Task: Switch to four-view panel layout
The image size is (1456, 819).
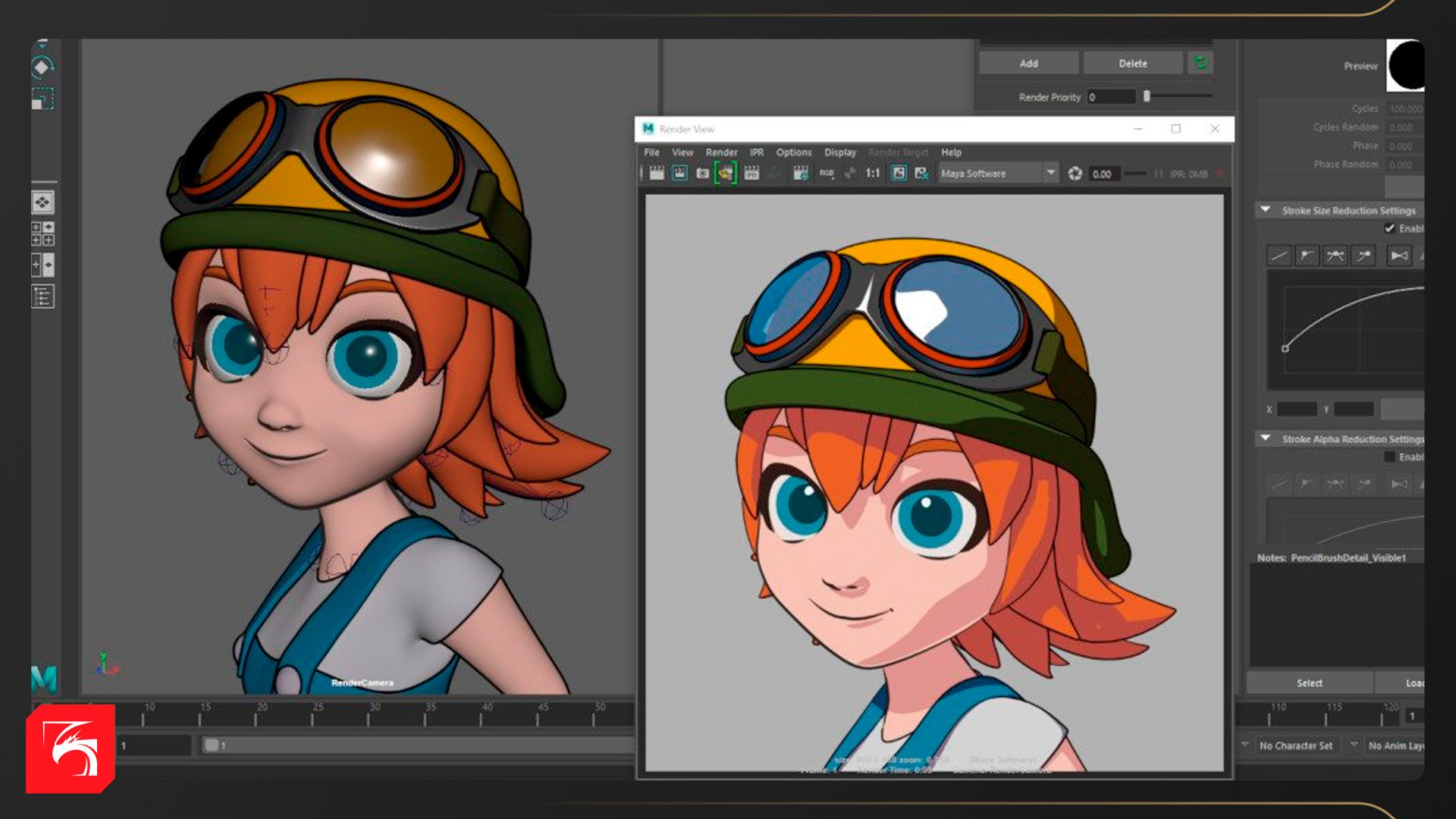Action: [42, 234]
